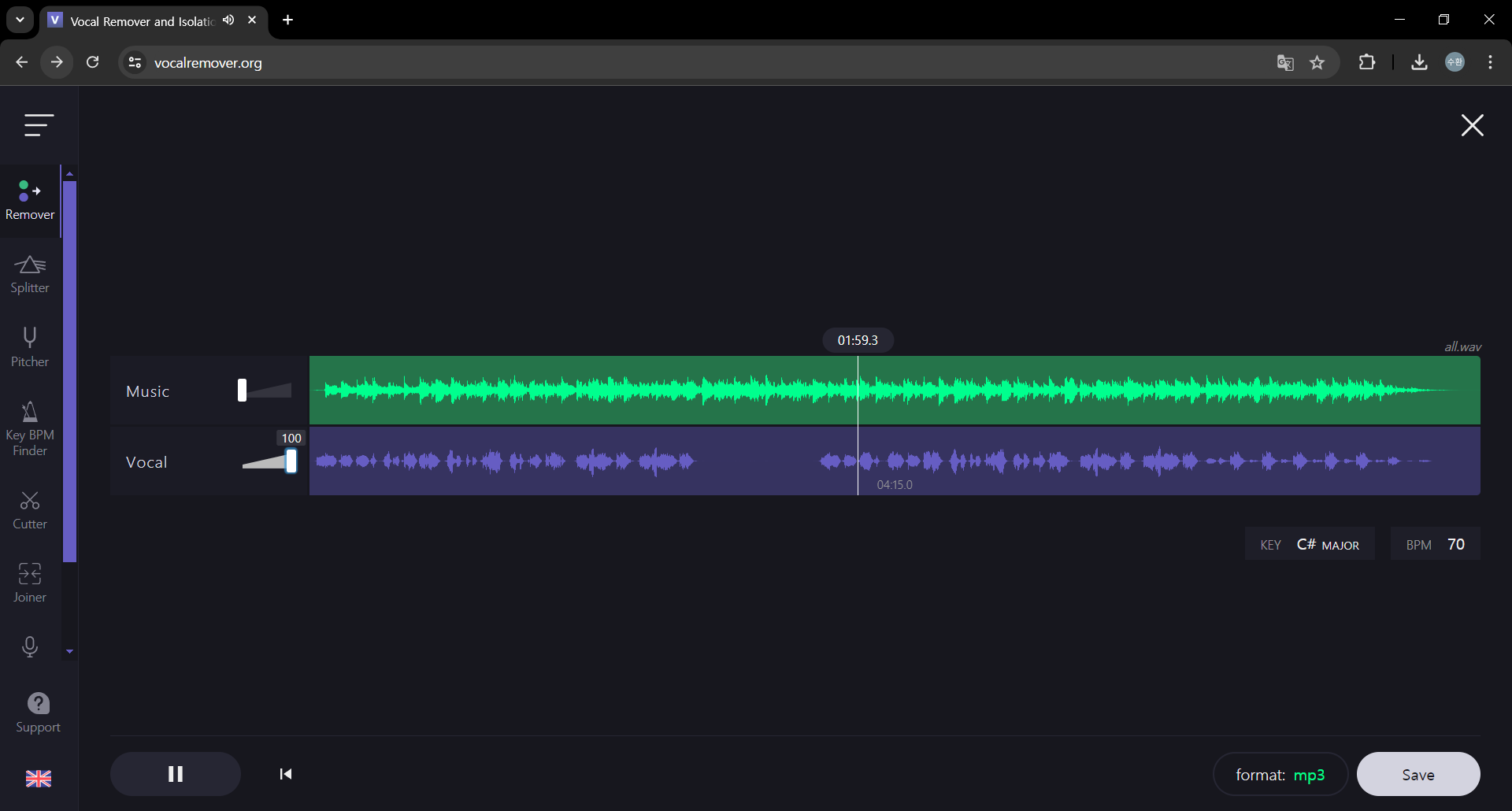Open the mp3 format dropdown
Image resolution: width=1512 pixels, height=811 pixels.
tap(1280, 775)
